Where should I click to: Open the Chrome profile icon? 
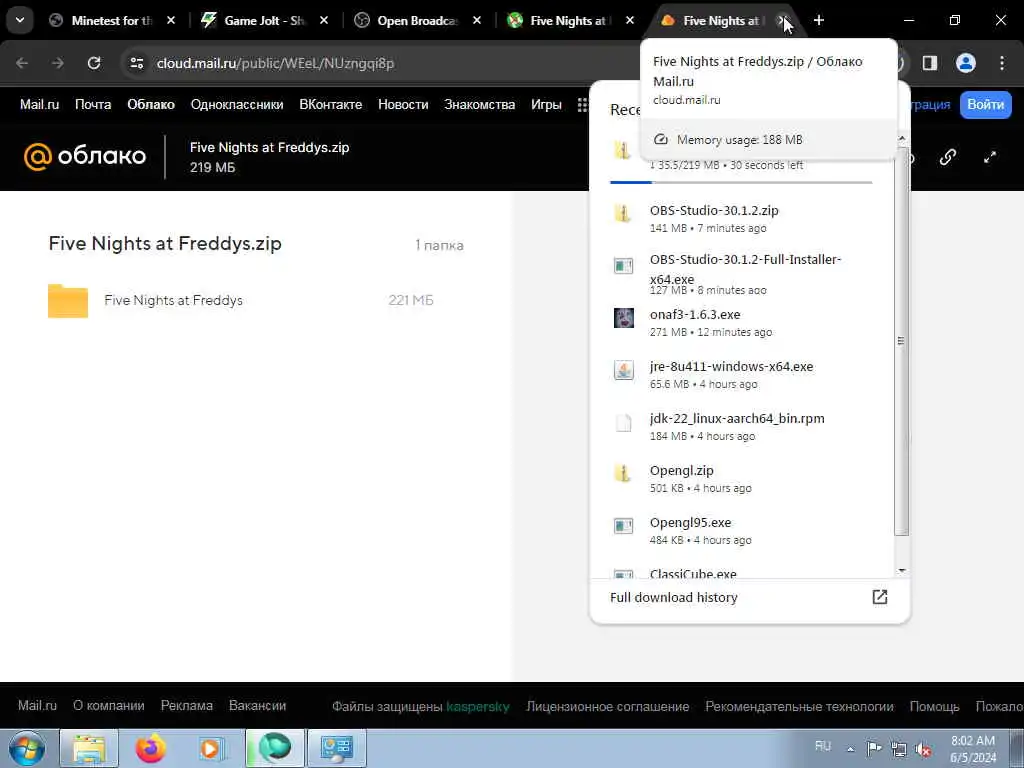pos(966,63)
